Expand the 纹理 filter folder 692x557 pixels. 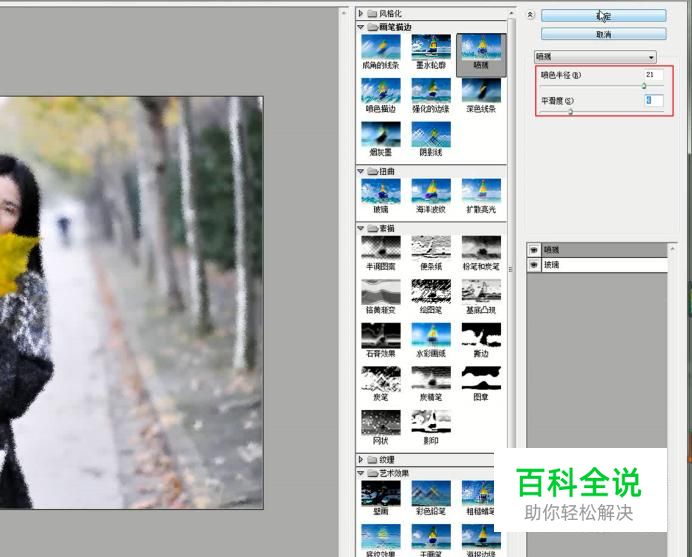pyautogui.click(x=361, y=459)
